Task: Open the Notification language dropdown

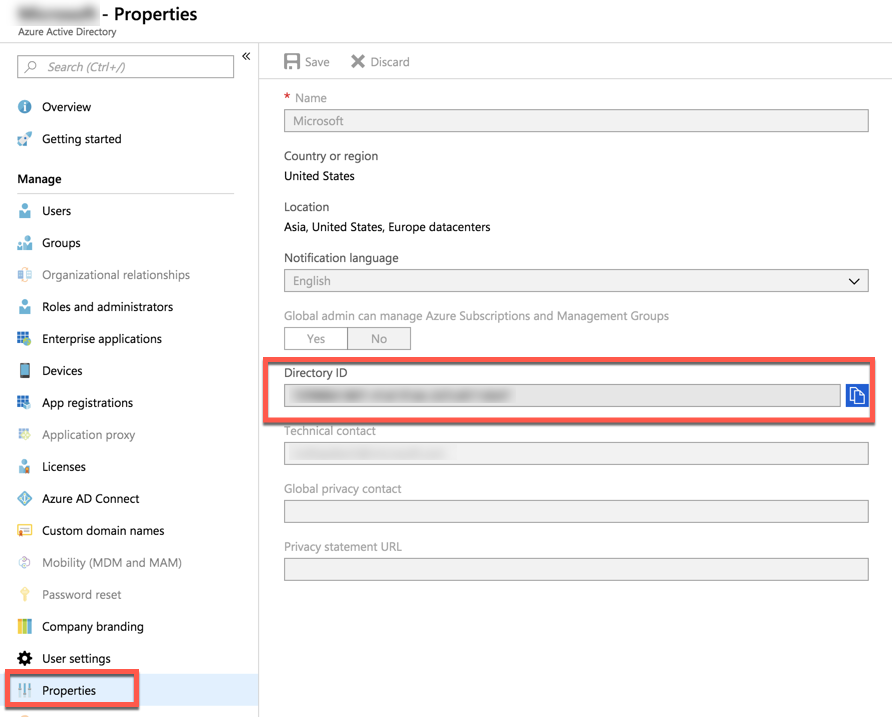Action: pos(575,281)
